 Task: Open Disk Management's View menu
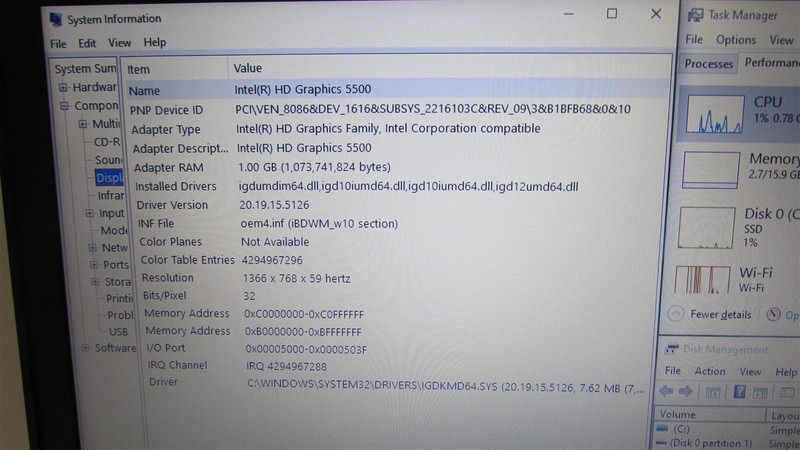point(750,371)
